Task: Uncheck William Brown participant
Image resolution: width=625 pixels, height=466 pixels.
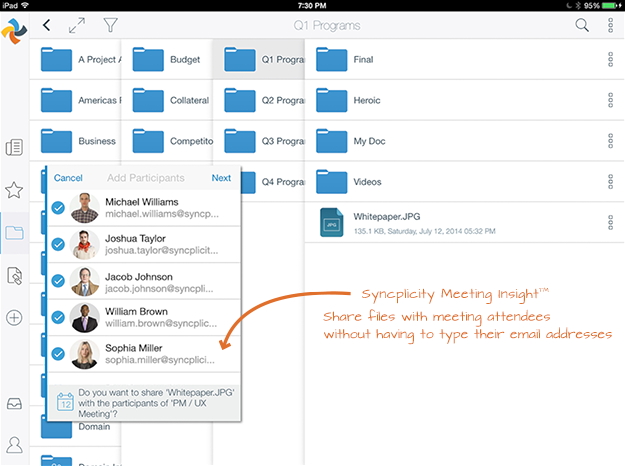Action: click(x=58, y=317)
